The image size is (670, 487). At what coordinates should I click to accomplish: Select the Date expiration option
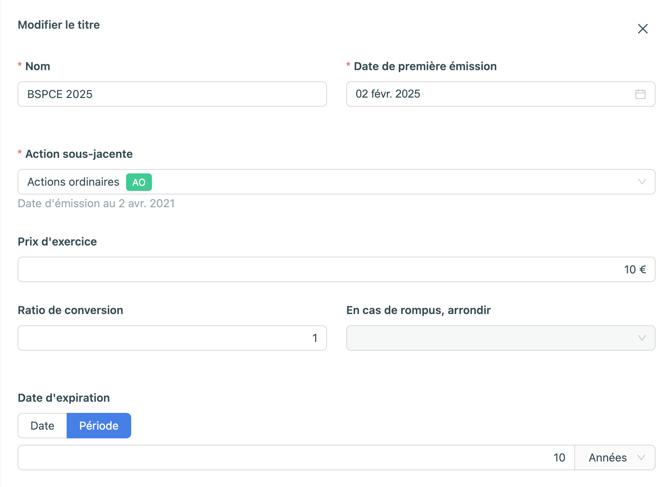click(x=42, y=426)
